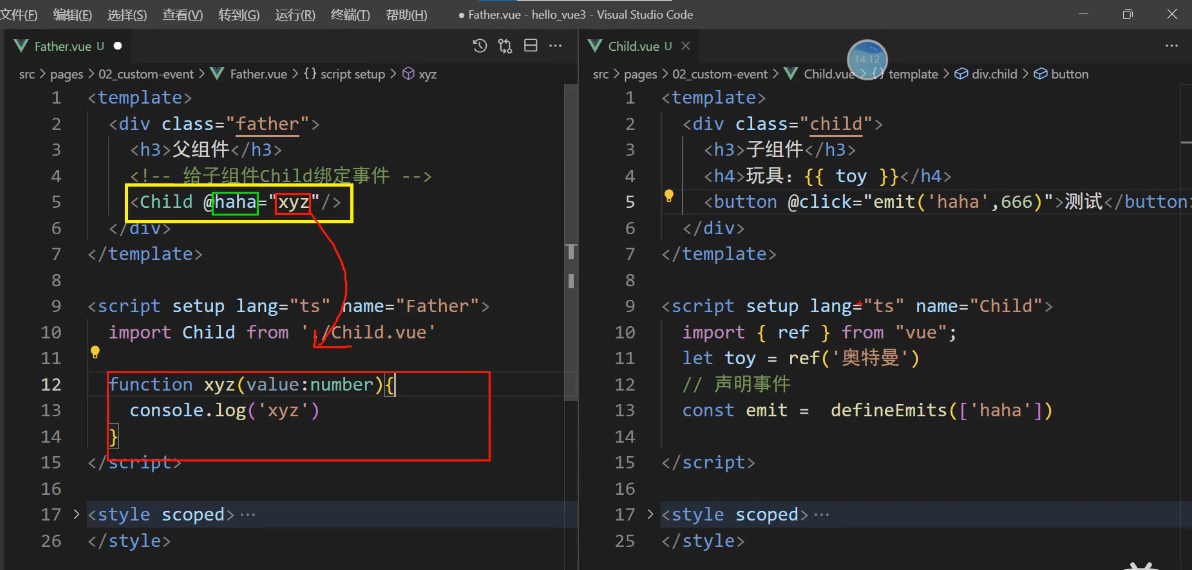Open the pages breadcrumb in Father.vue
The height and width of the screenshot is (570, 1192).
pos(67,74)
